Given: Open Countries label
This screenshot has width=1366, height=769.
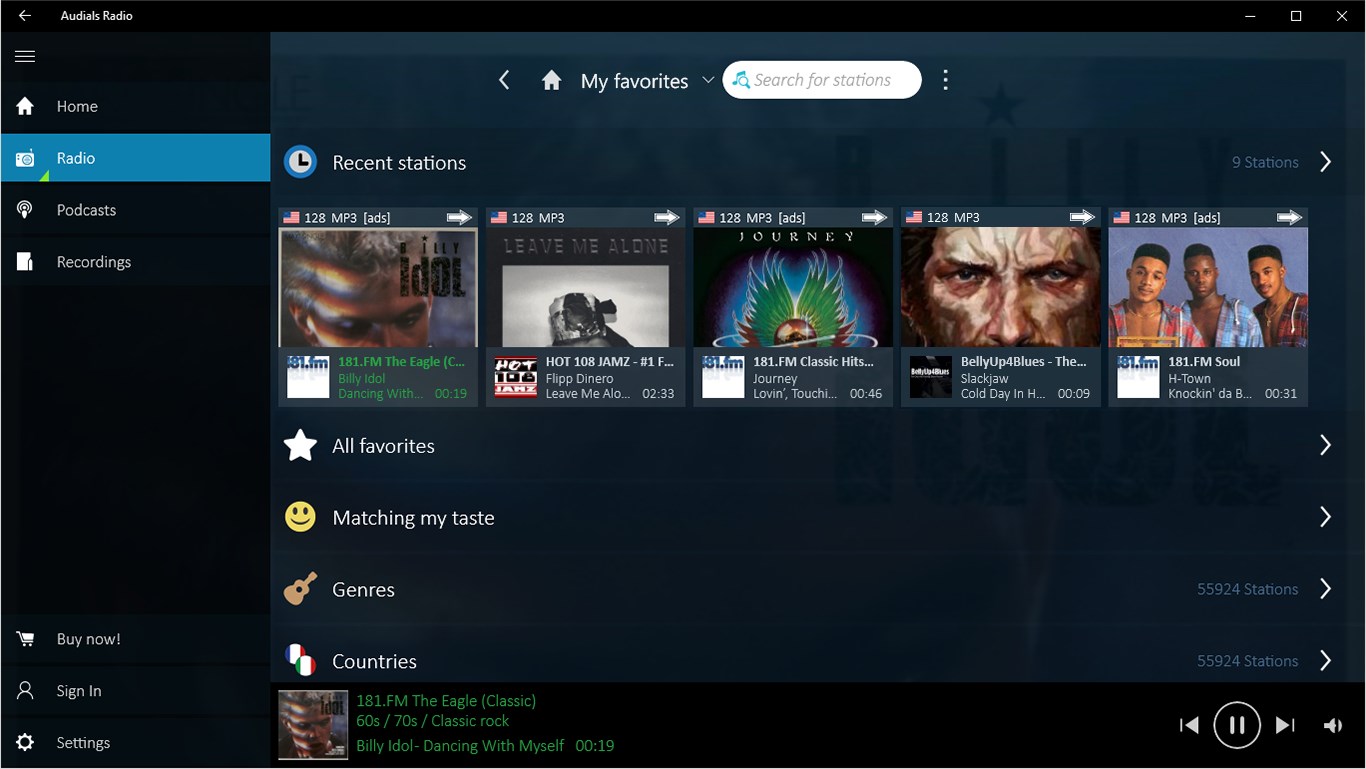Looking at the screenshot, I should point(374,661).
